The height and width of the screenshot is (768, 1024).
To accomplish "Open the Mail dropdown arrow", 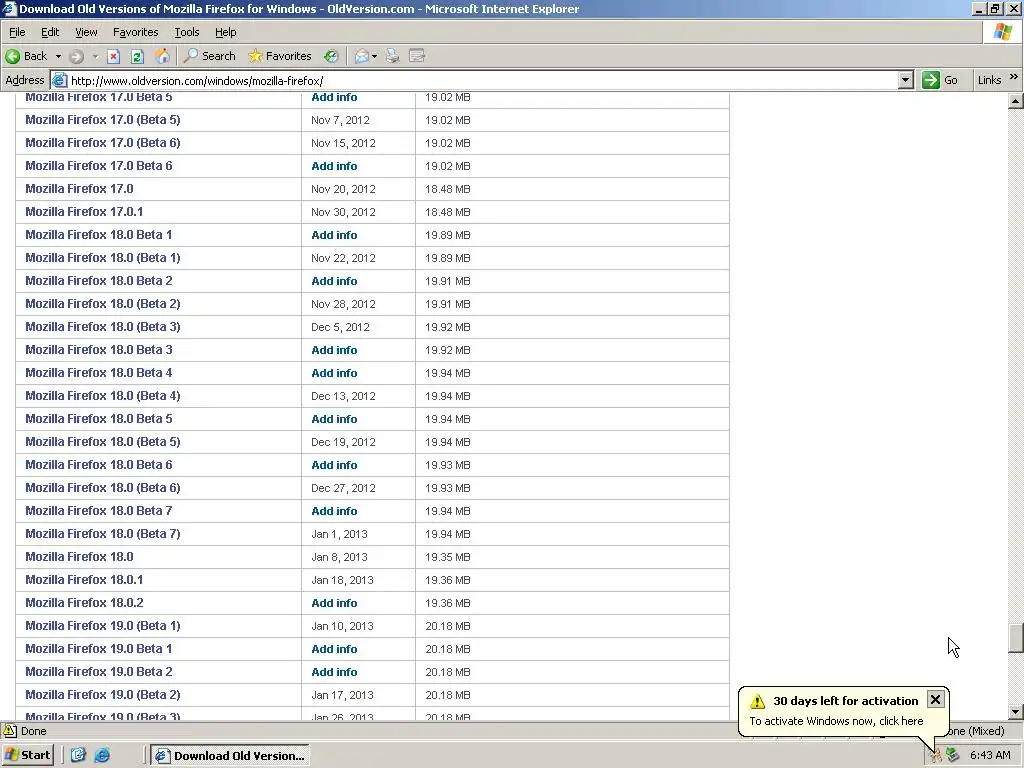I will [374, 57].
